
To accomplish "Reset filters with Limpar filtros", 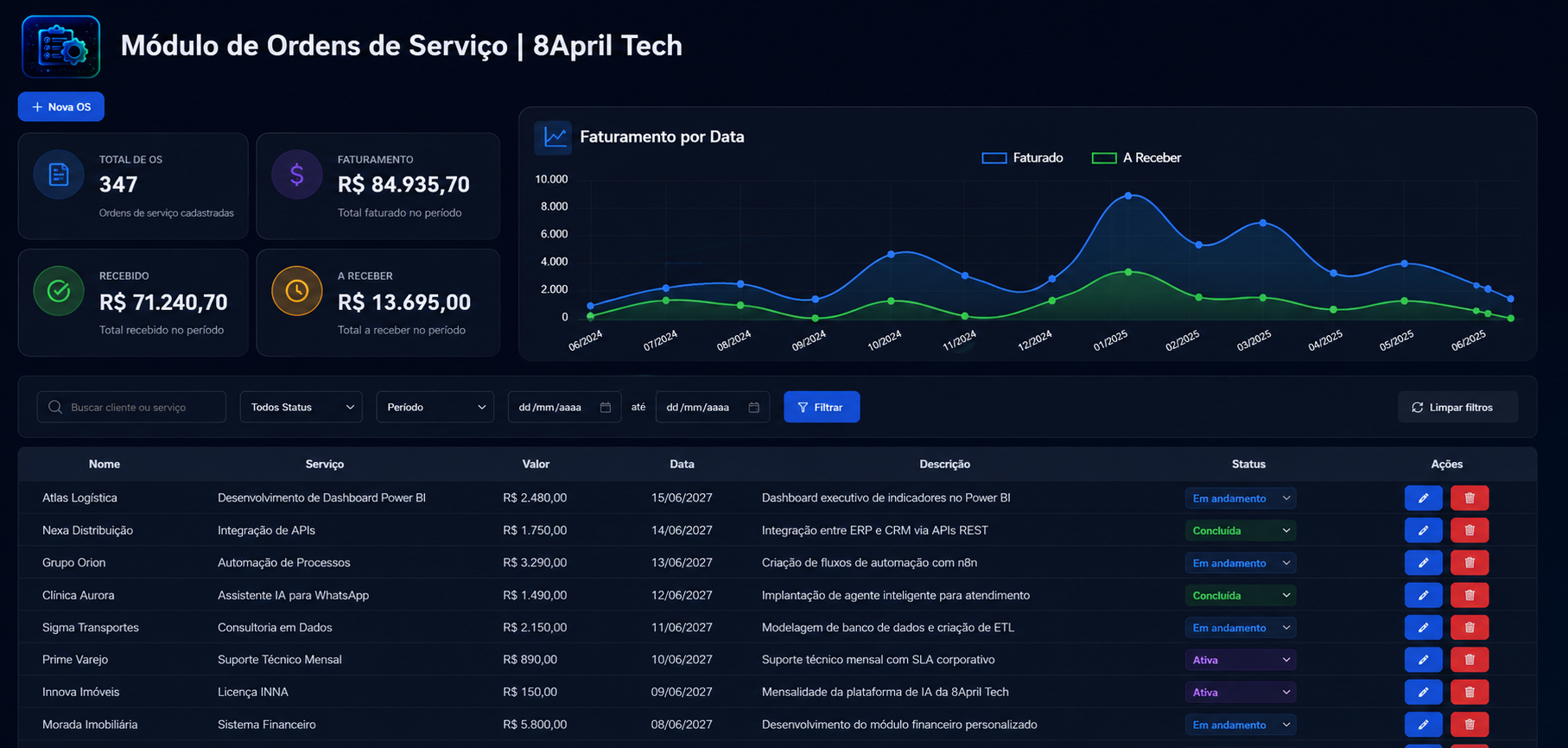I will (x=1457, y=407).
